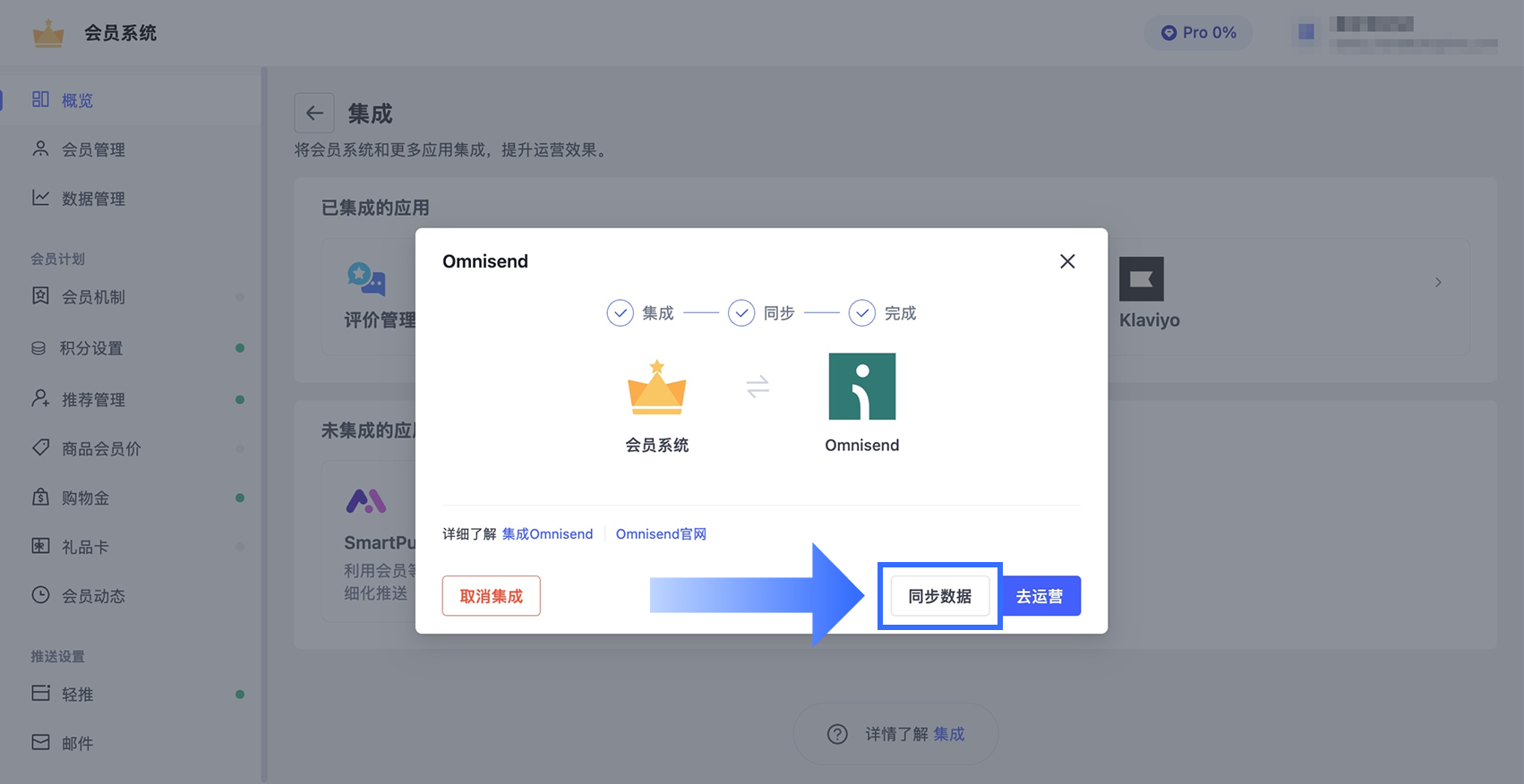Click the 数据管理 chart icon
Screen dimensions: 1524x784
coord(40,198)
